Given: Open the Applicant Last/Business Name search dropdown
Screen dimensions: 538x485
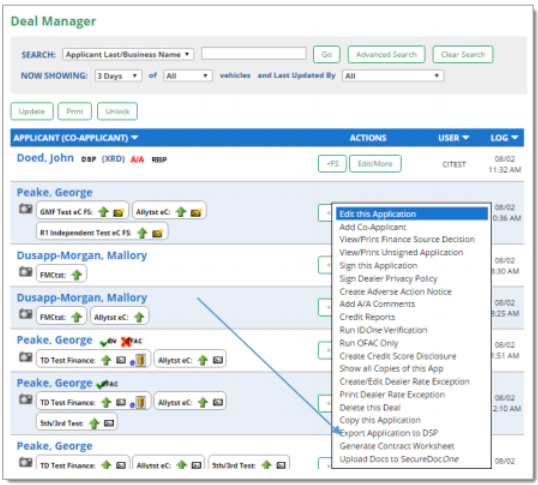Looking at the screenshot, I should pyautogui.click(x=128, y=54).
